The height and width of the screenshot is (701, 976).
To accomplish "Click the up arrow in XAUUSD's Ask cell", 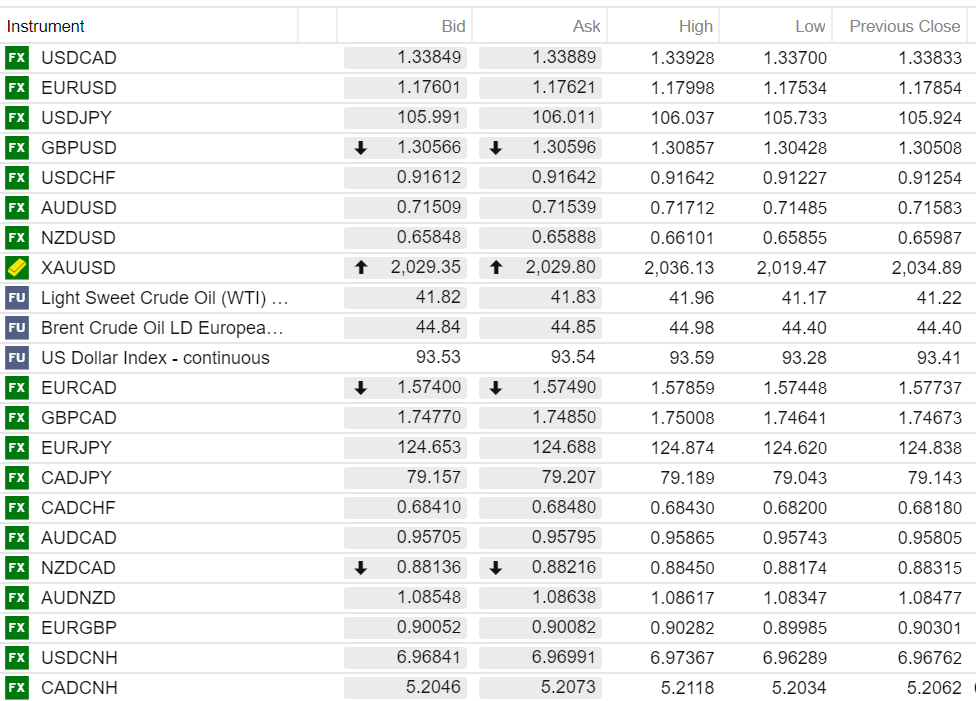I will click(496, 268).
